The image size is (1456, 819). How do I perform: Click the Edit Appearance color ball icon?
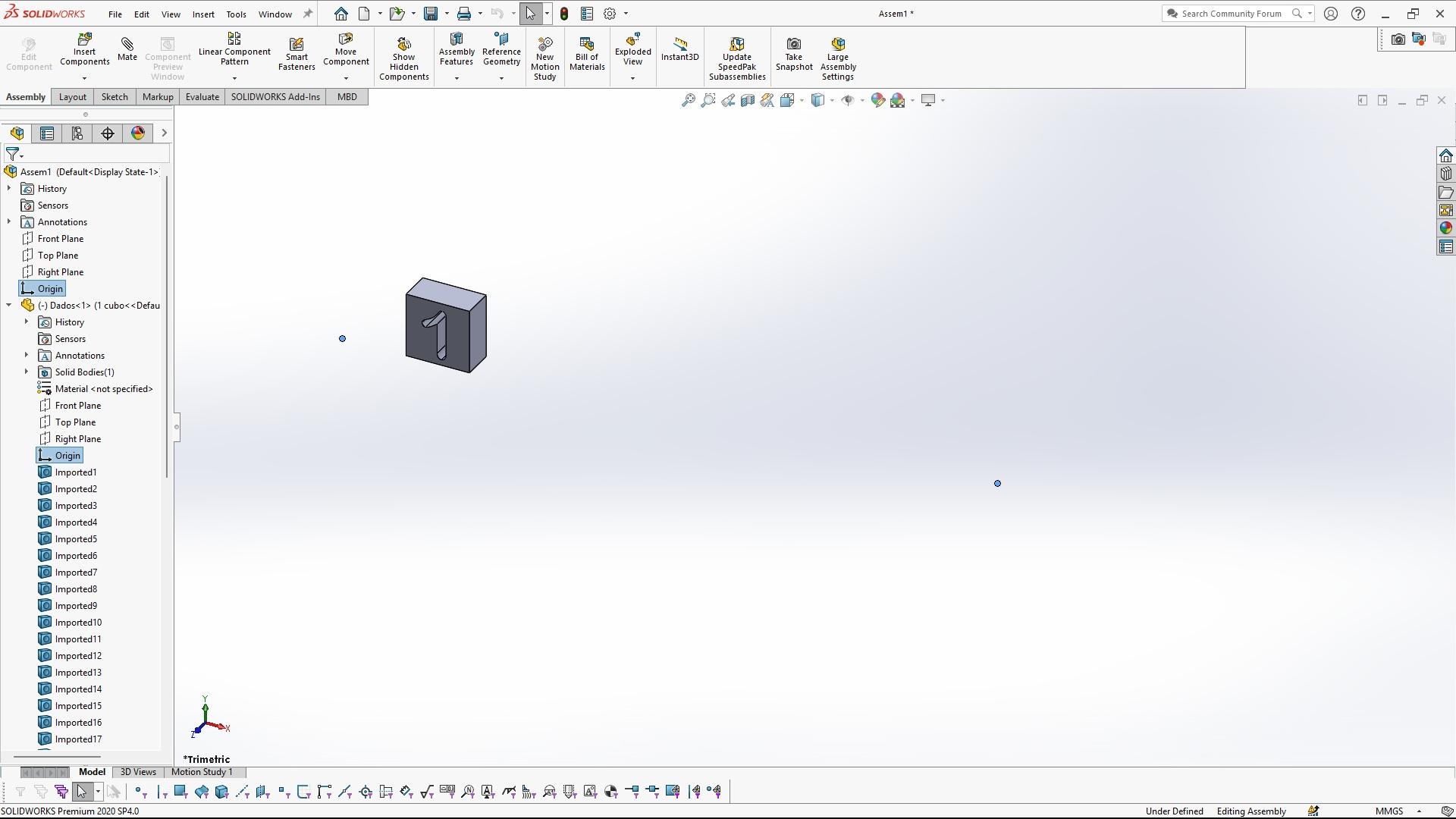point(877,100)
